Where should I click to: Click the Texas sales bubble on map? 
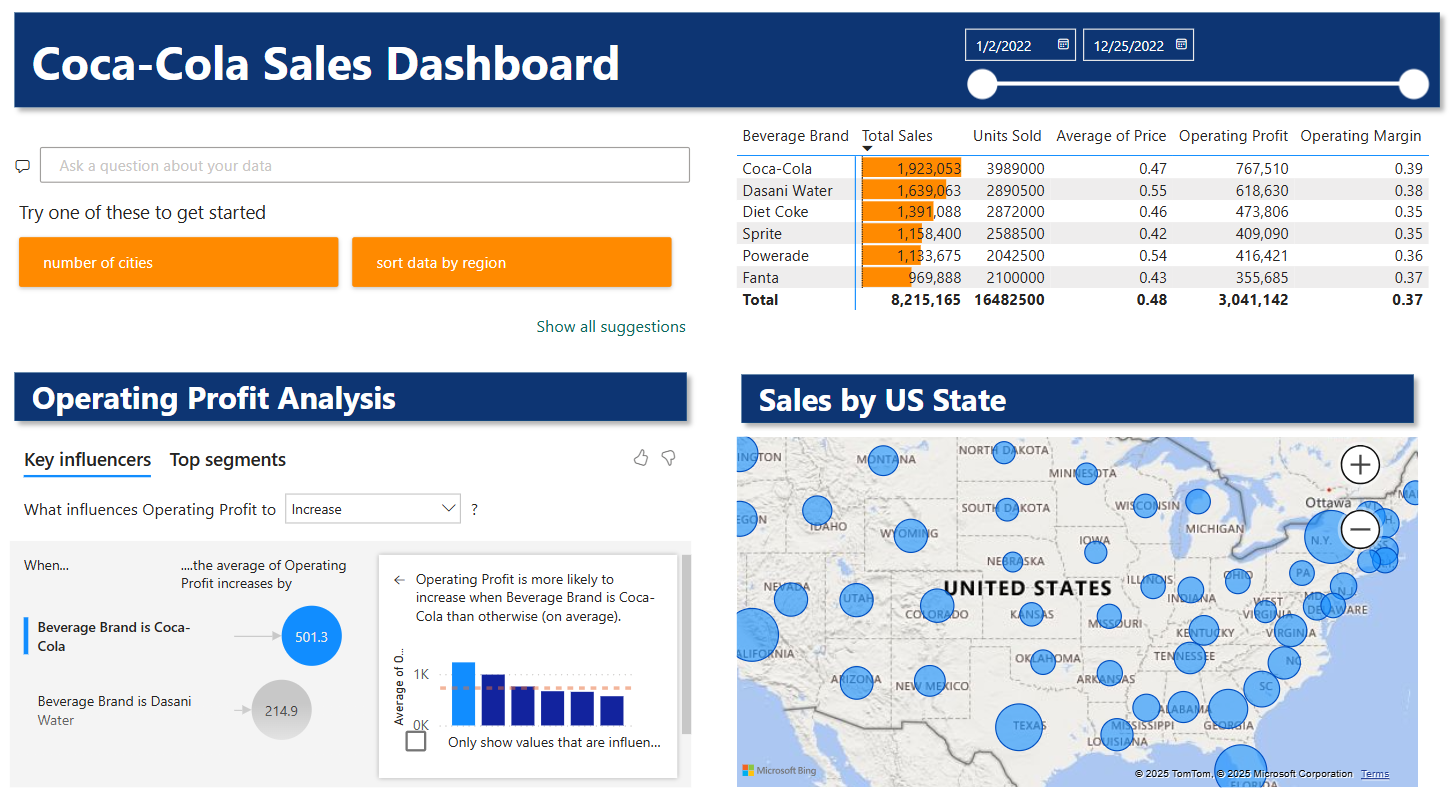pos(1020,727)
